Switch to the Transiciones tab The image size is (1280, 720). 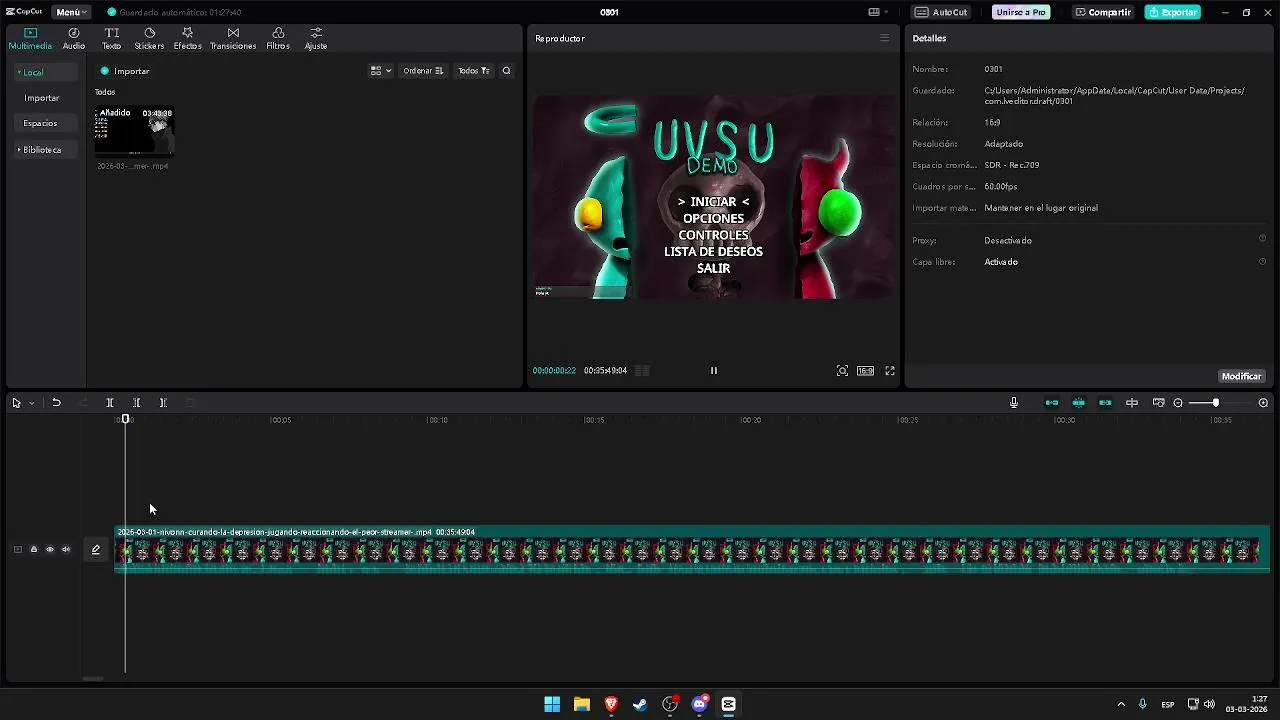(x=233, y=39)
